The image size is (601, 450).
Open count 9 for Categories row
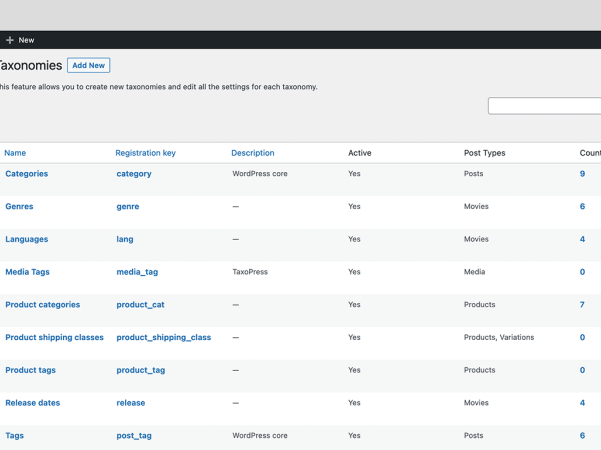click(582, 174)
